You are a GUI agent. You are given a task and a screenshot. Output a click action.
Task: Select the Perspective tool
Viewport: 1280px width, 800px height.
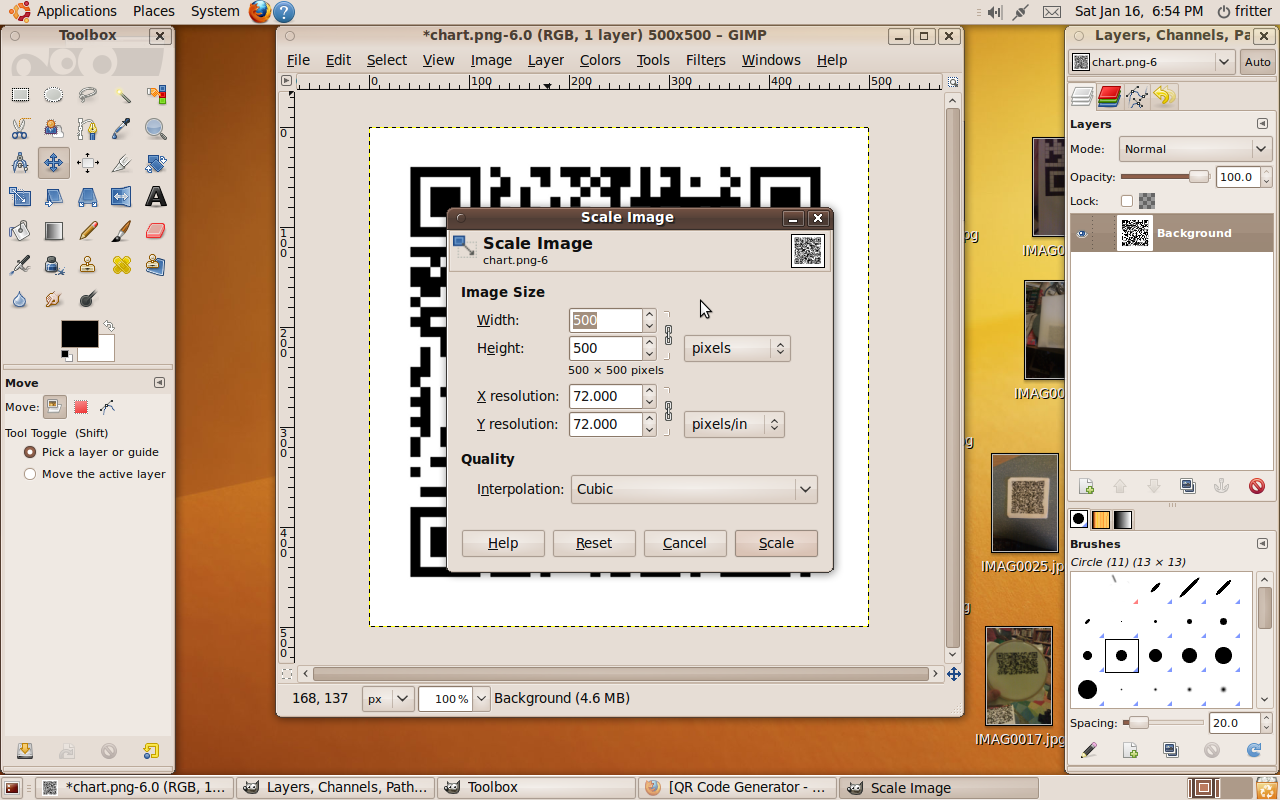(x=88, y=197)
